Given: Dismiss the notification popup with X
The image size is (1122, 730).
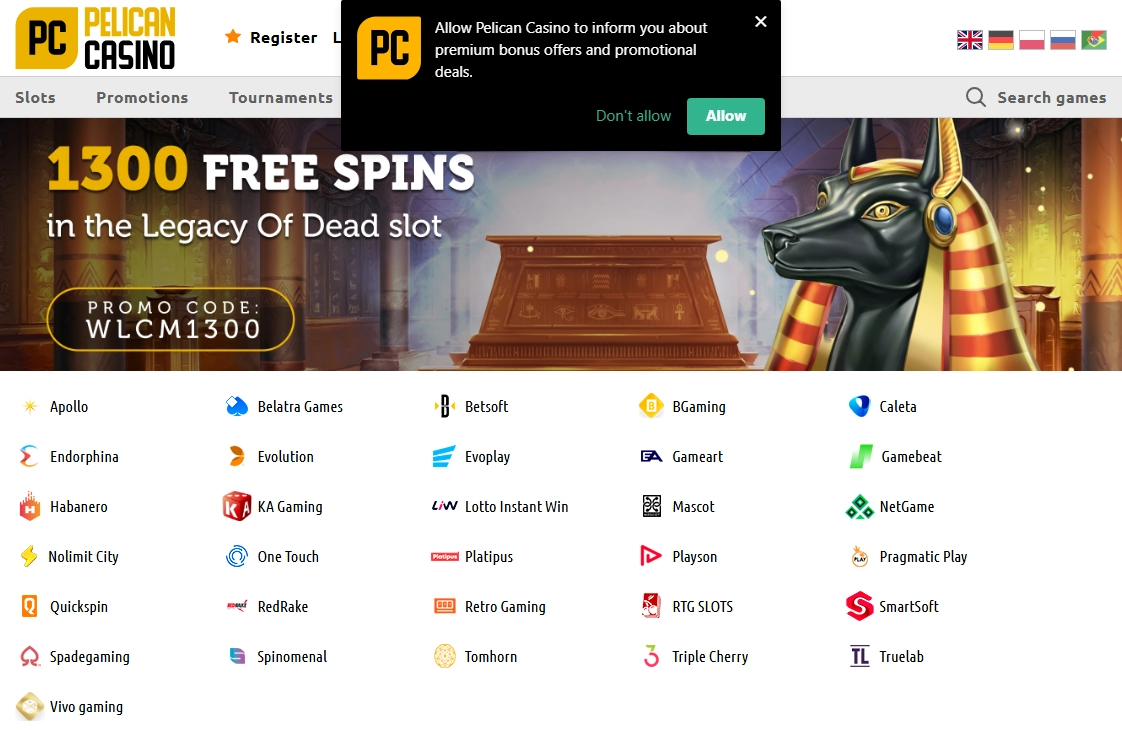Looking at the screenshot, I should 761,21.
